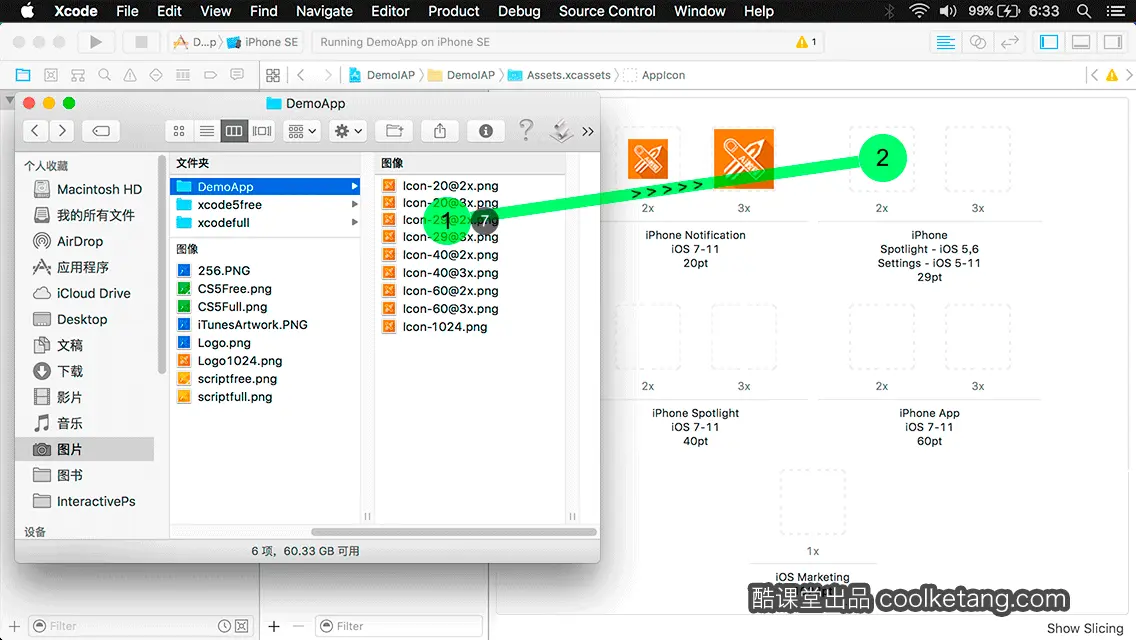
Task: Click Spotlight search in menu bar
Action: point(1084,11)
